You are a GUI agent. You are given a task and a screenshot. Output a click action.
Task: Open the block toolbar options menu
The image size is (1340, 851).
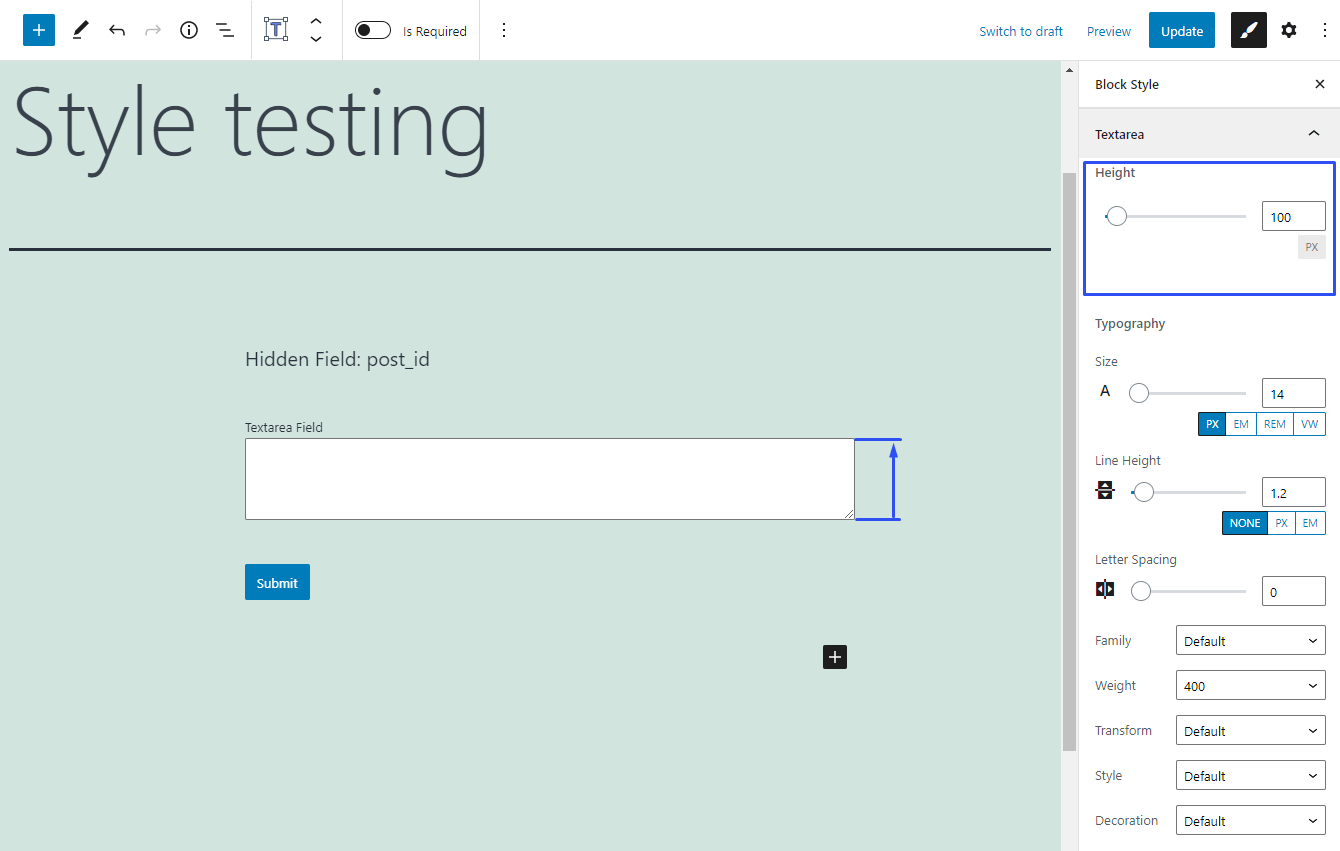(x=504, y=30)
